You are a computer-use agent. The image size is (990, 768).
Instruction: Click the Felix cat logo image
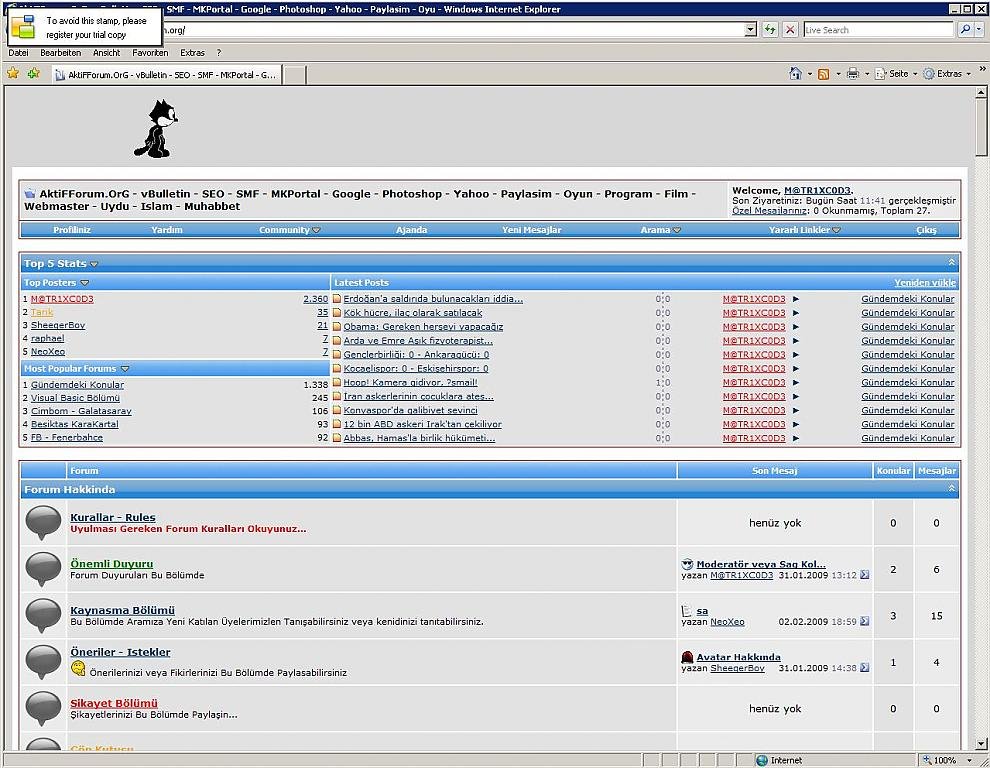156,129
